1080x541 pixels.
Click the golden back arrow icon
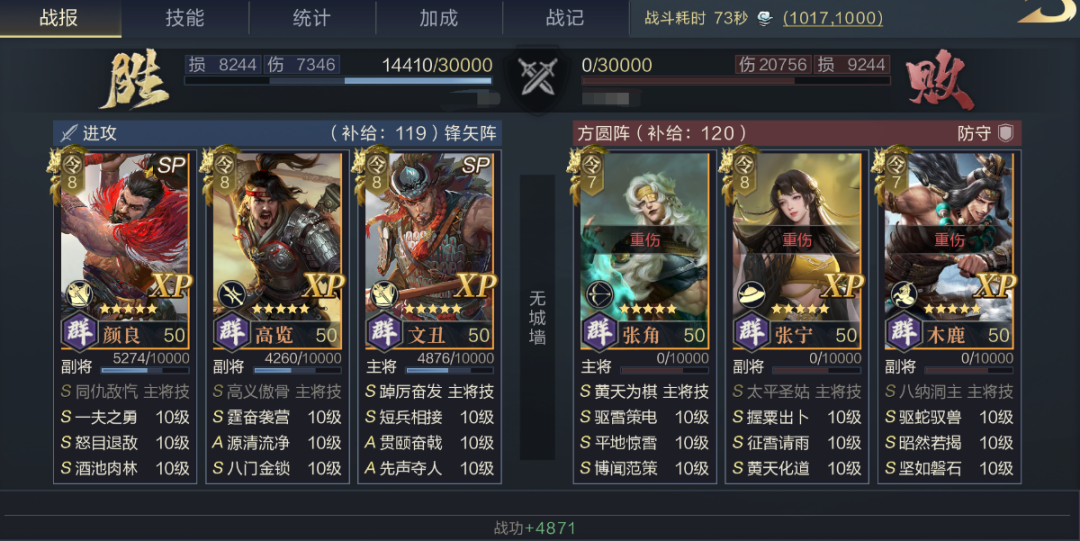click(1048, 11)
